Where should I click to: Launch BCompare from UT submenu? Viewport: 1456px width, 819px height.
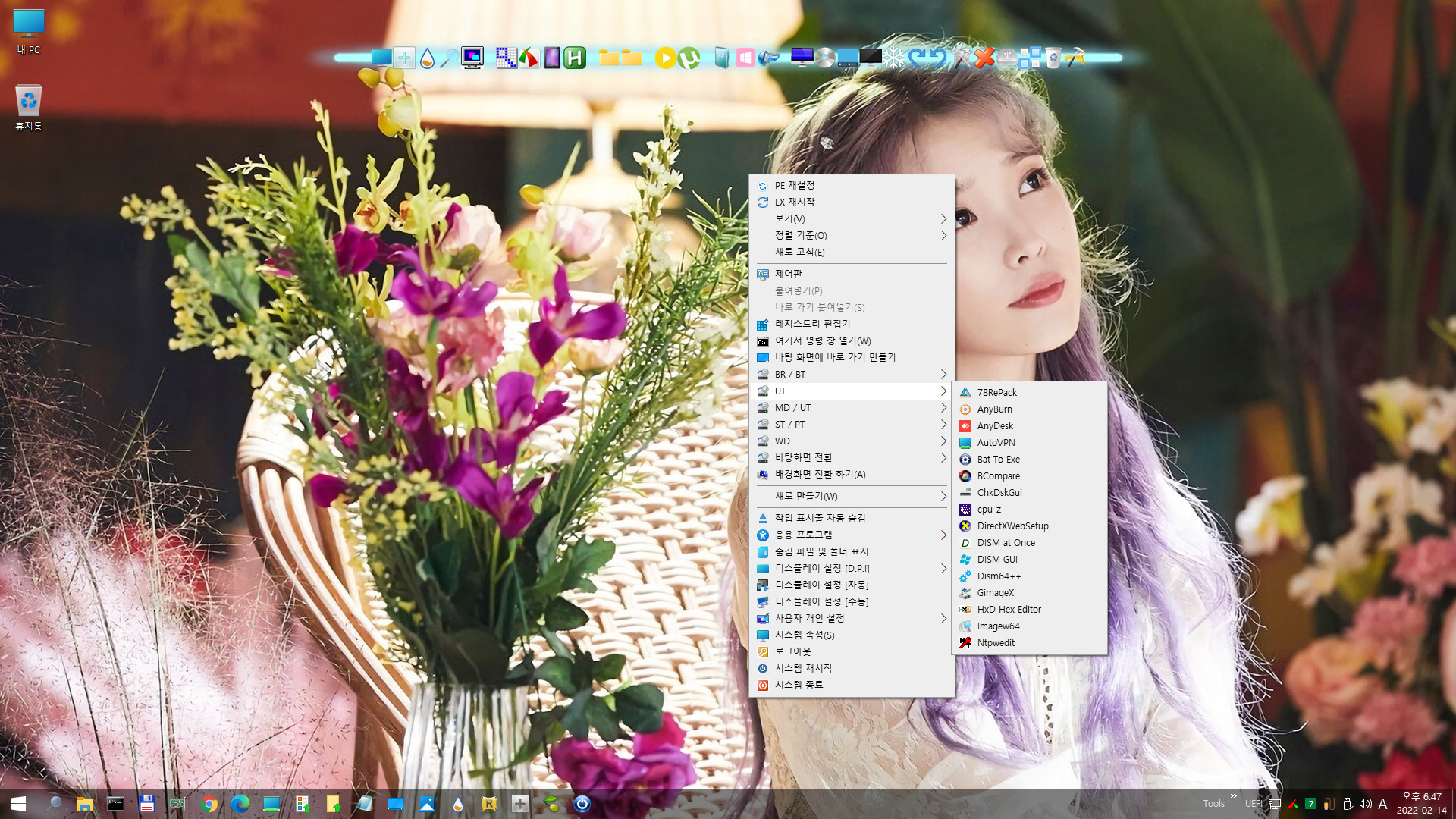(1029, 475)
